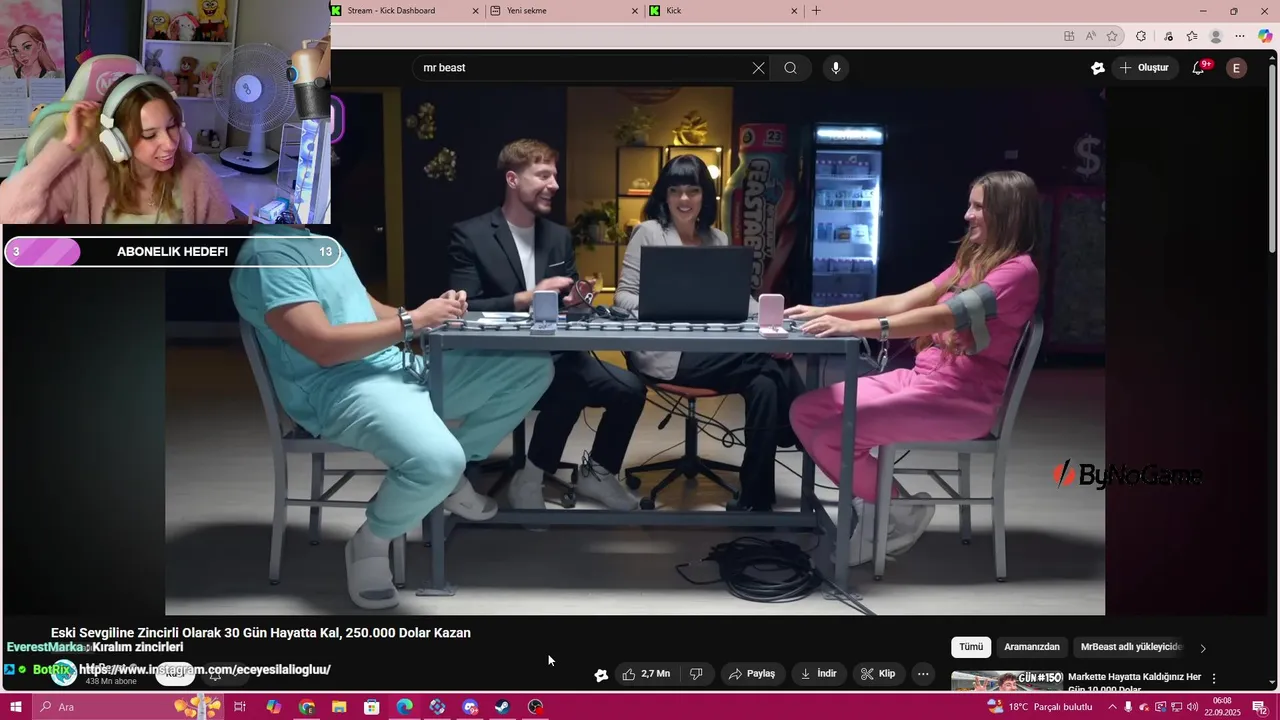Close the Kick browser tab

click(x=794, y=11)
